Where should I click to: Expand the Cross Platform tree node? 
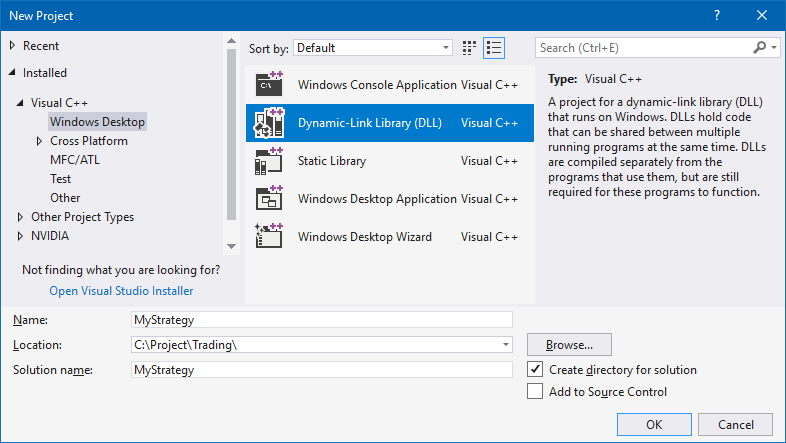pos(38,141)
